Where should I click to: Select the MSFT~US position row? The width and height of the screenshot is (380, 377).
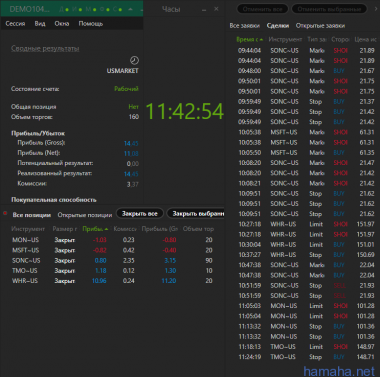pyautogui.click(x=113, y=250)
